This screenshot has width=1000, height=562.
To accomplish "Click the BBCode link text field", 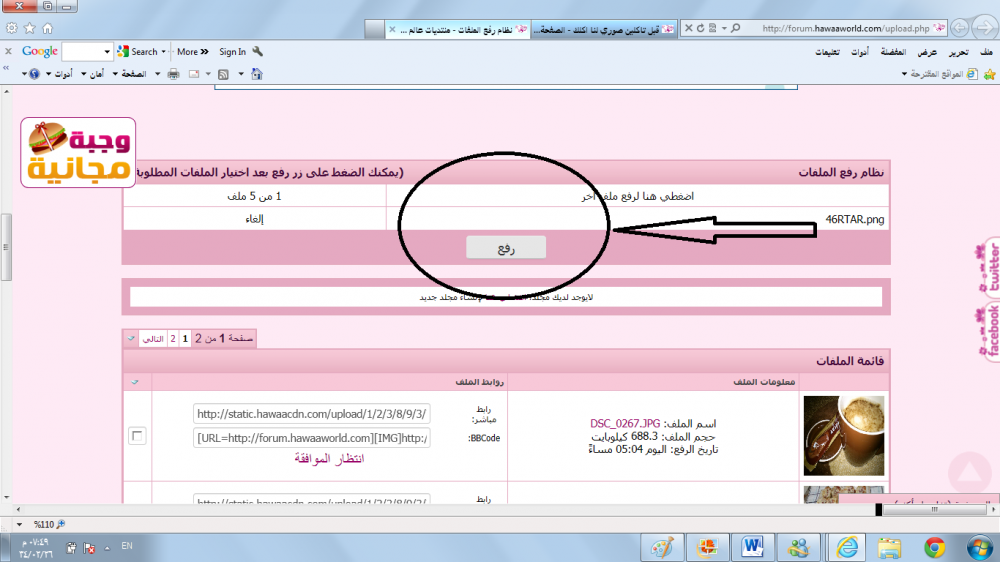I will (312, 438).
